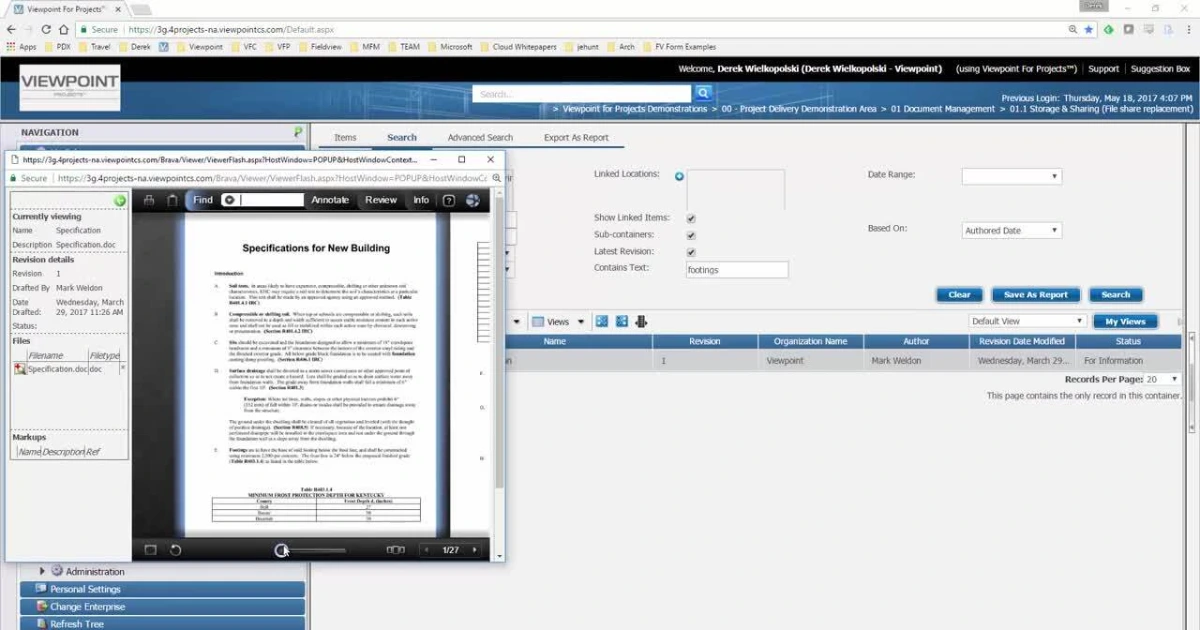
Task: Open the Chrome menu three dots
Action: tap(1187, 29)
